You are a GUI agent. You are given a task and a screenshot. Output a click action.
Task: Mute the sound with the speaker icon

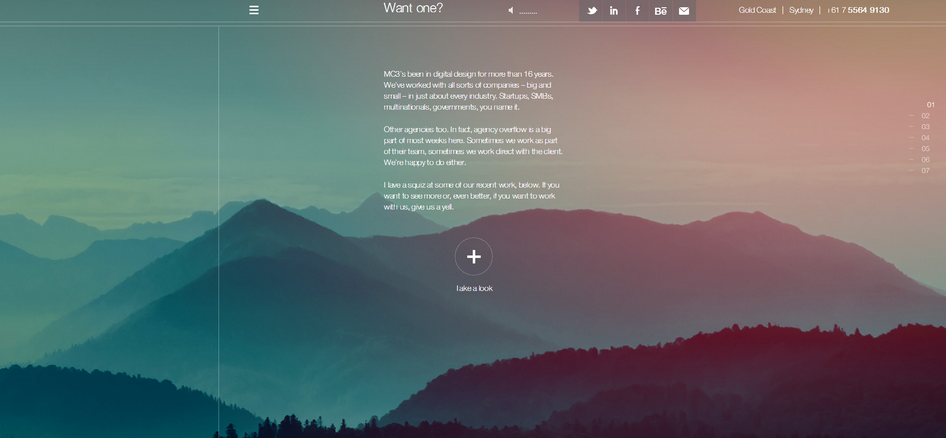510,11
